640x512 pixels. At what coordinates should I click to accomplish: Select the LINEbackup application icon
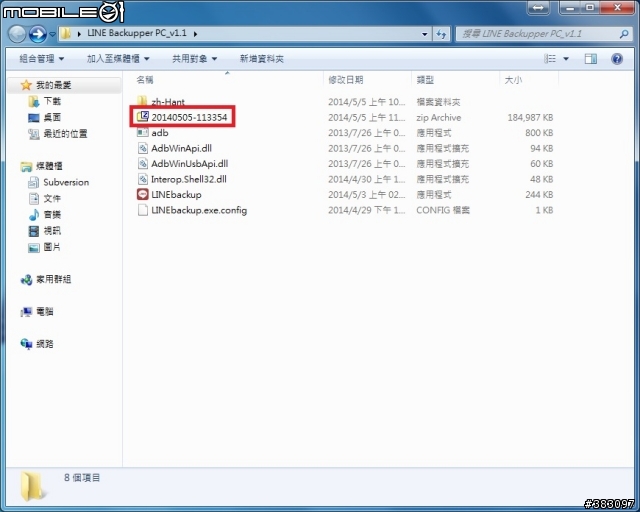click(x=142, y=194)
